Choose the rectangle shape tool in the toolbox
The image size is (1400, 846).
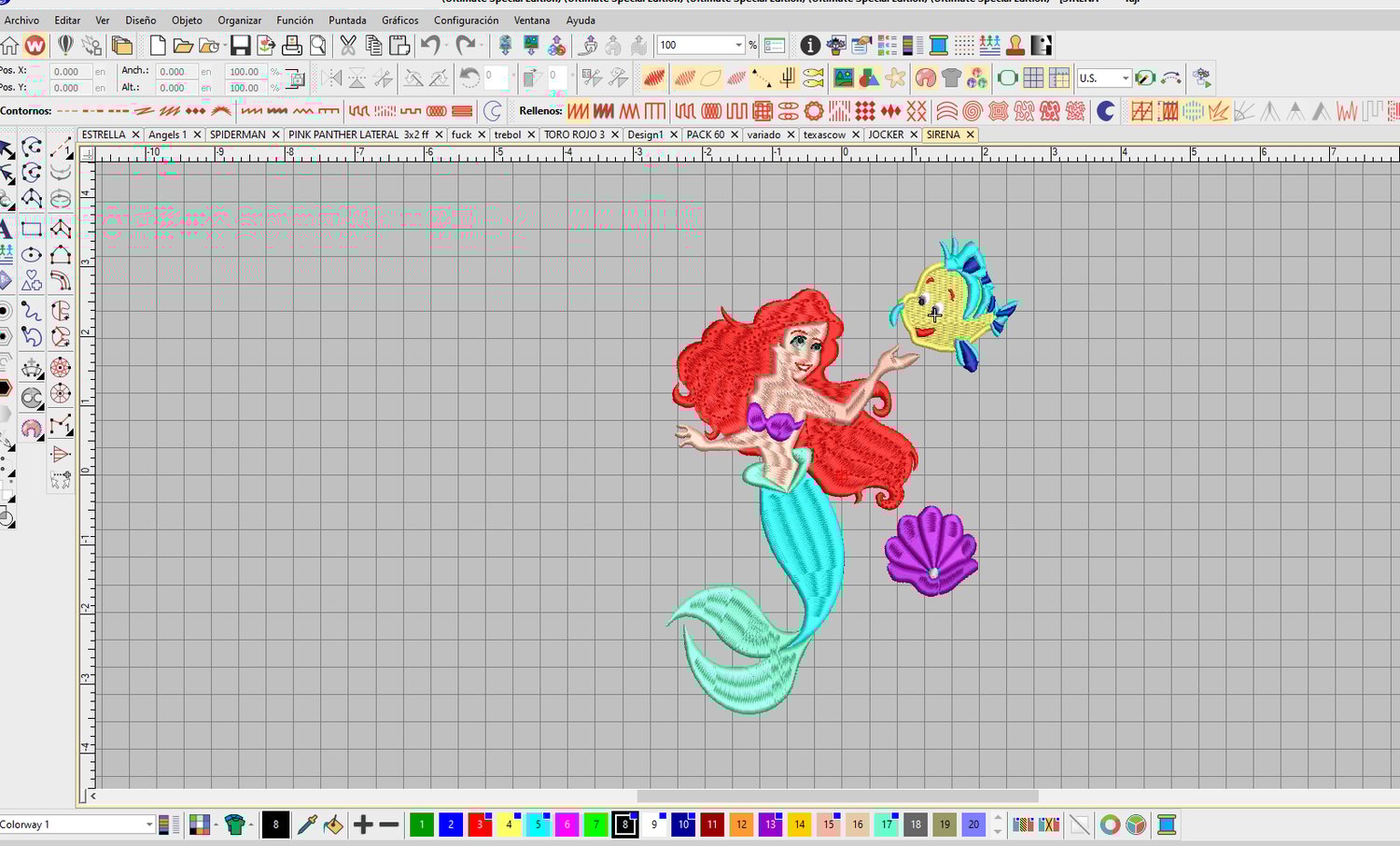pos(32,228)
